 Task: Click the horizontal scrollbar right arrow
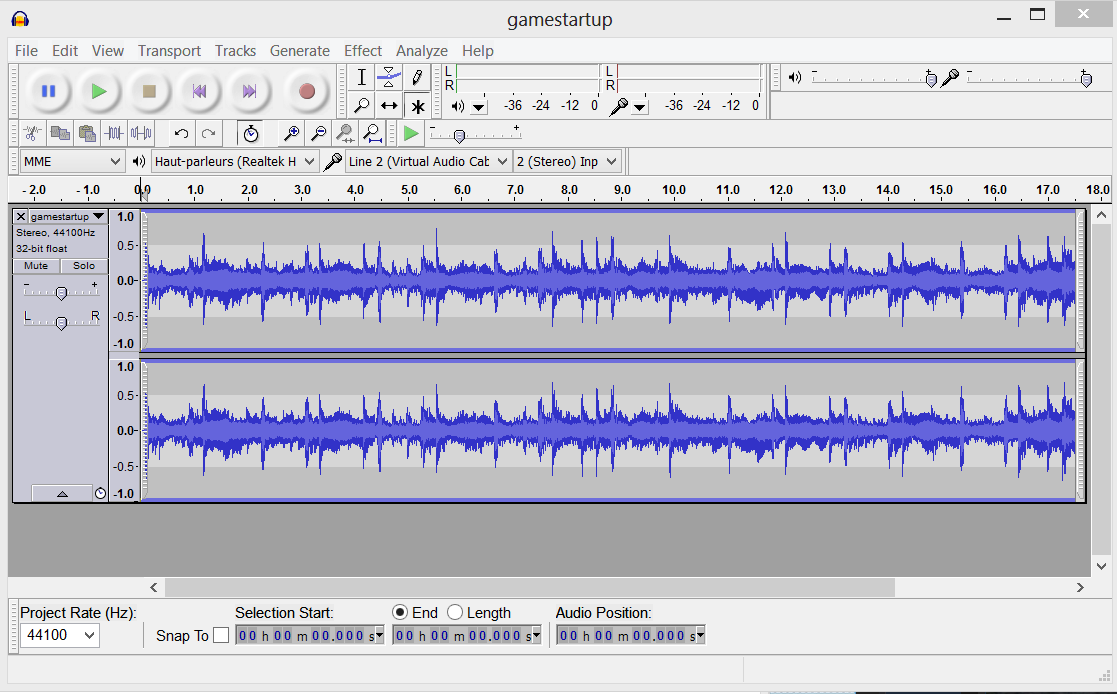1080,588
